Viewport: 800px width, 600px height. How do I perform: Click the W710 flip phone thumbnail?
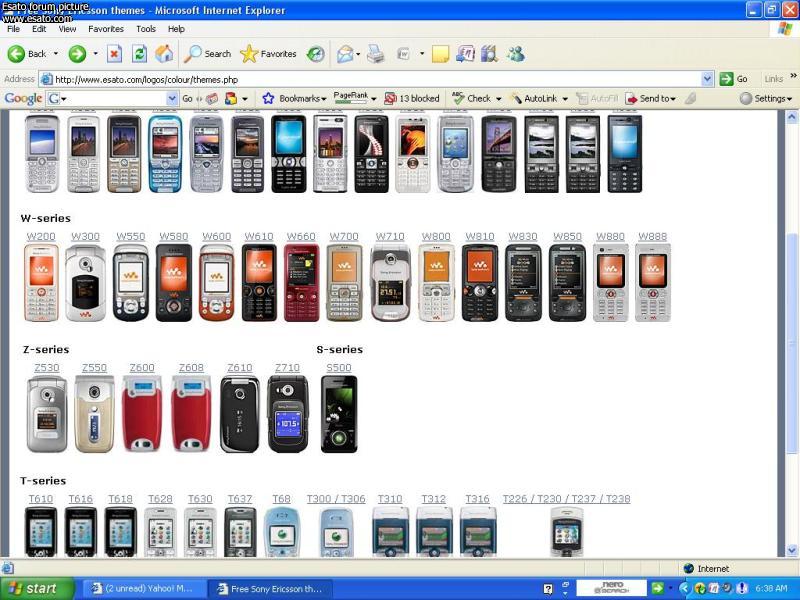390,283
